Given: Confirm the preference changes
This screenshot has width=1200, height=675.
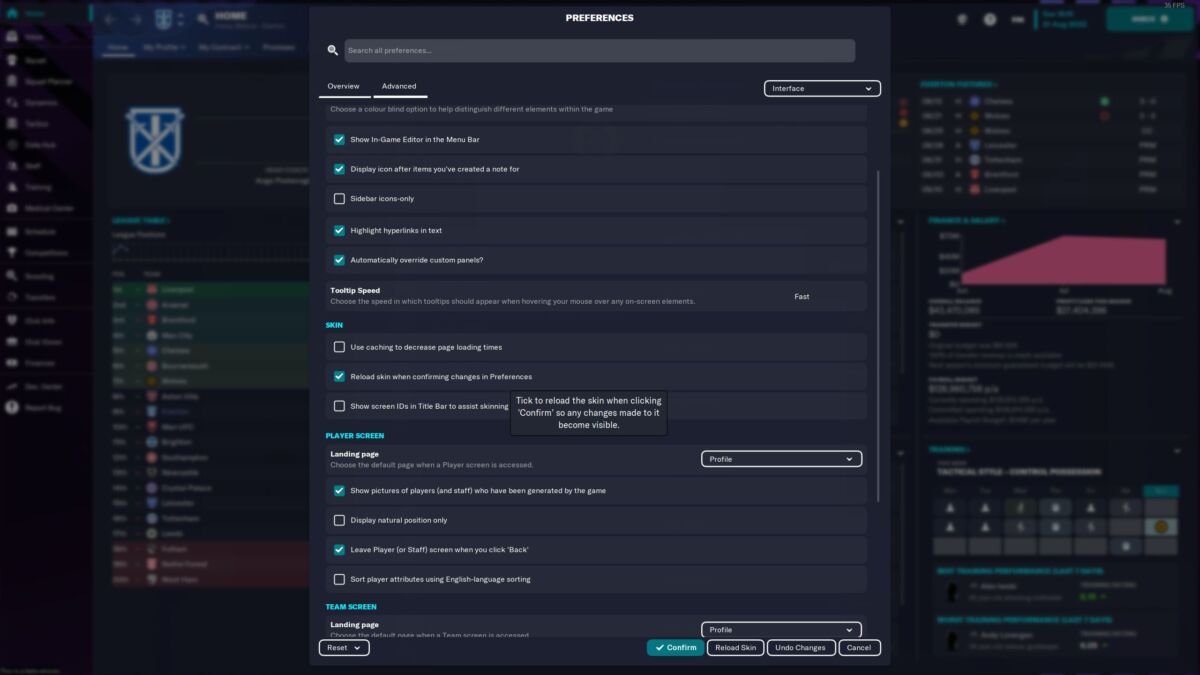Looking at the screenshot, I should pos(676,647).
